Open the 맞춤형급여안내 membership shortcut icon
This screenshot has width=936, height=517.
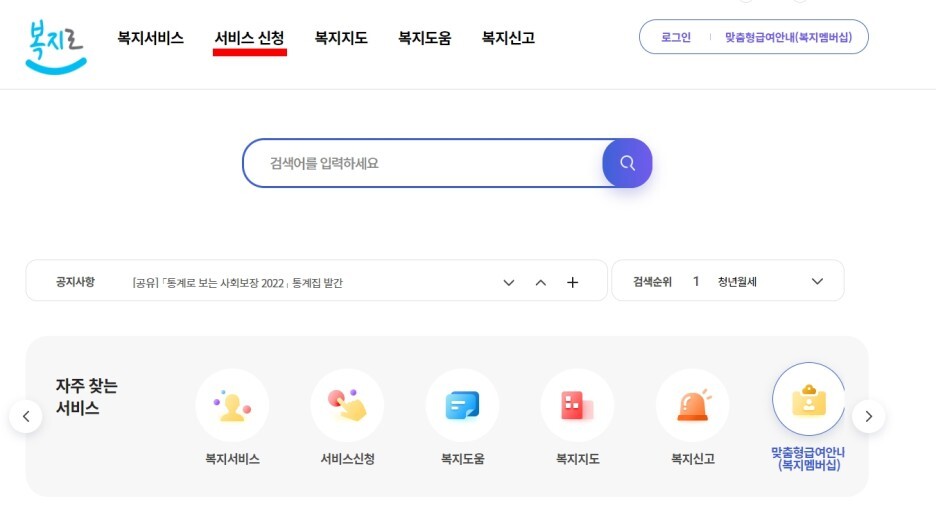point(809,399)
